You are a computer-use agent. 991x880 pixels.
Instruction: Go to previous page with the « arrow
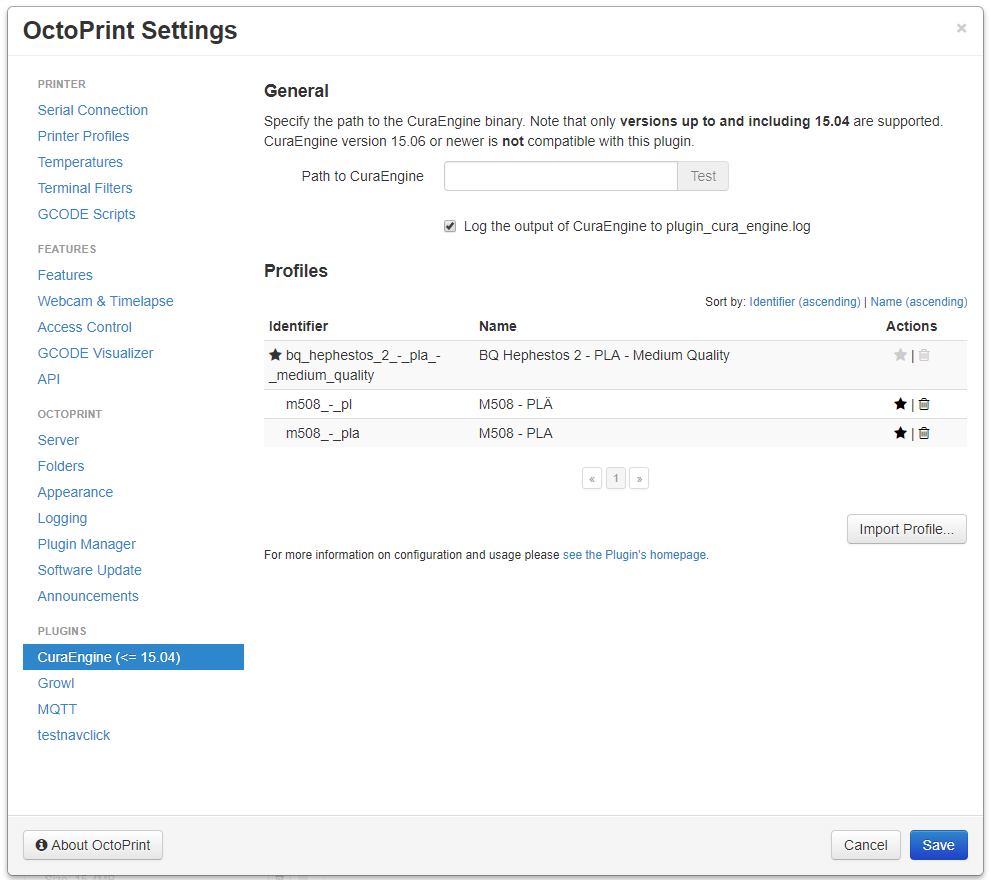[x=591, y=478]
